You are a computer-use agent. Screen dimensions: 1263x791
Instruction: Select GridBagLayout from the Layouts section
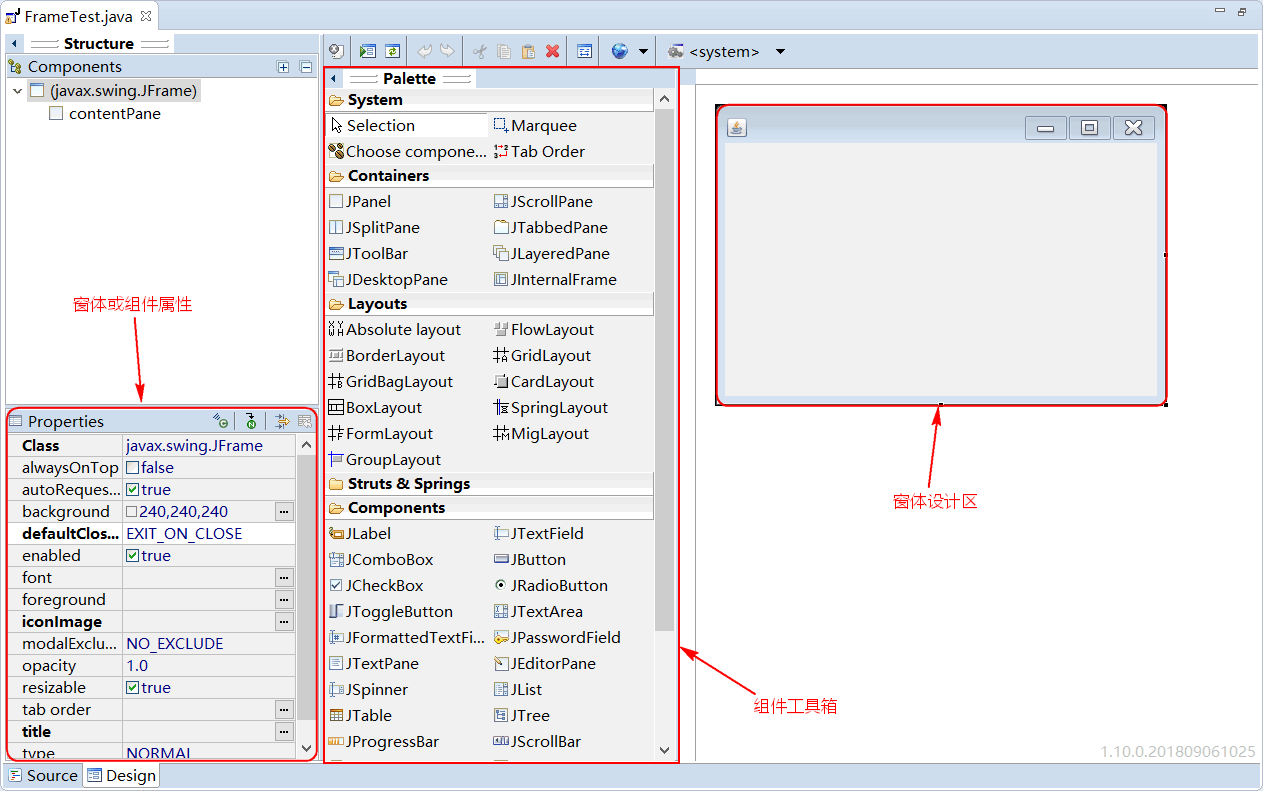point(398,381)
